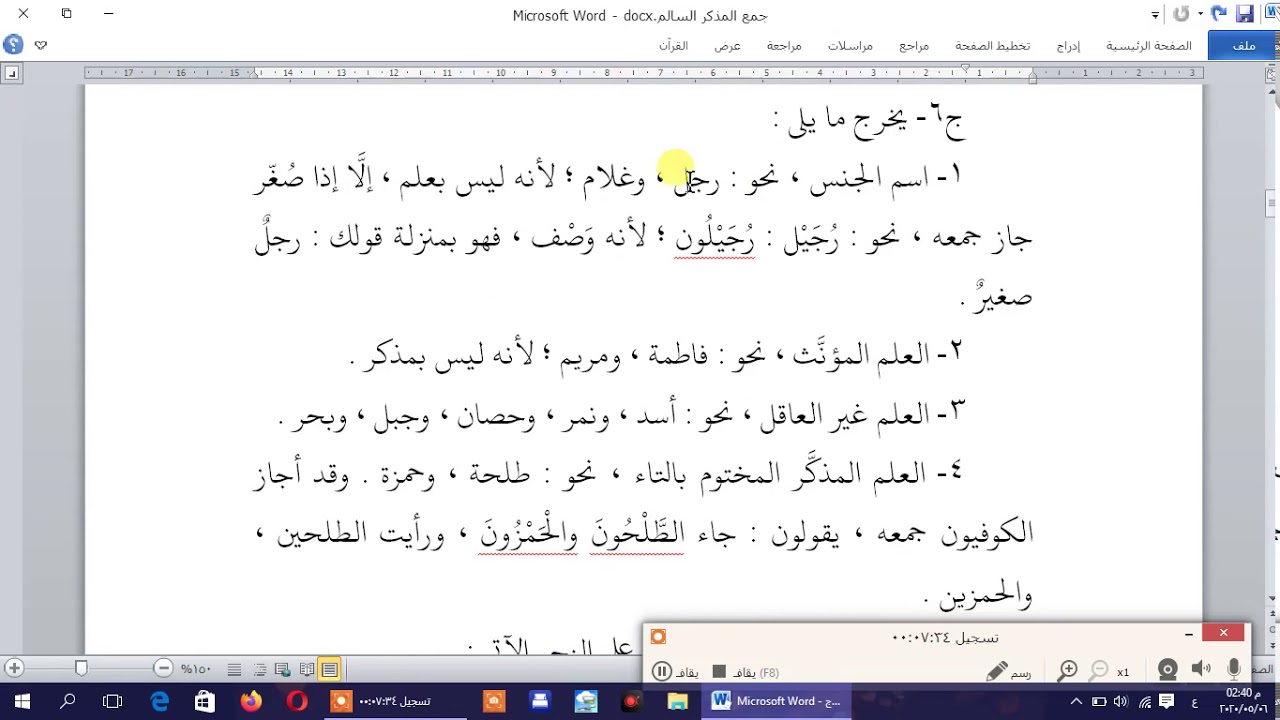Open Word help via the blue question icon

click(13, 45)
